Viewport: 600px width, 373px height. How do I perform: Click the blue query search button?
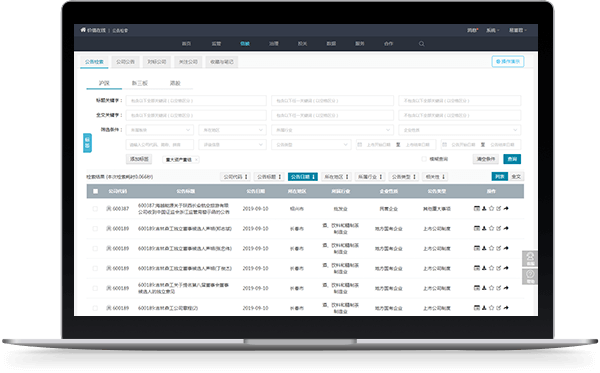pyautogui.click(x=512, y=159)
